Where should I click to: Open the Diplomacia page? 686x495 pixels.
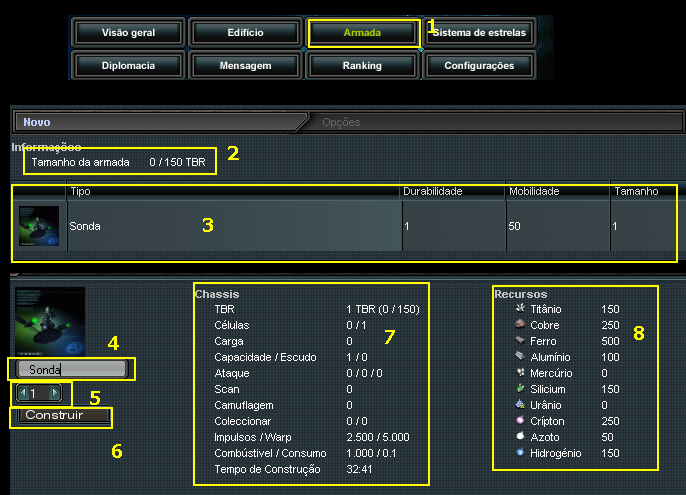point(128,66)
